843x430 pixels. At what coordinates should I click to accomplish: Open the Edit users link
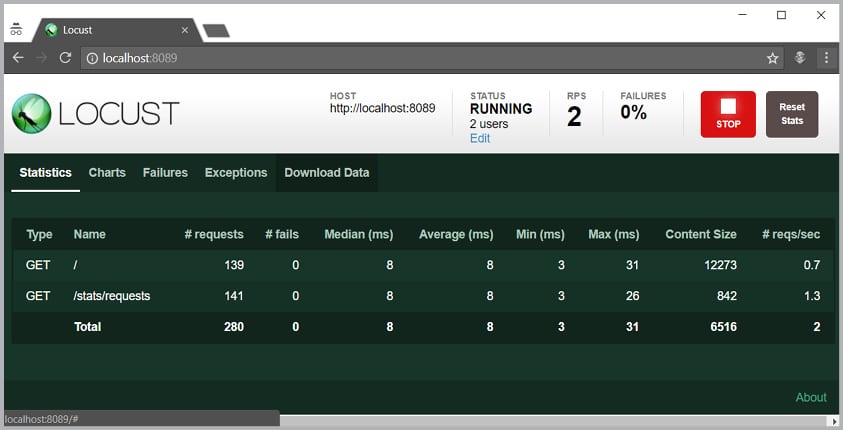[x=480, y=139]
